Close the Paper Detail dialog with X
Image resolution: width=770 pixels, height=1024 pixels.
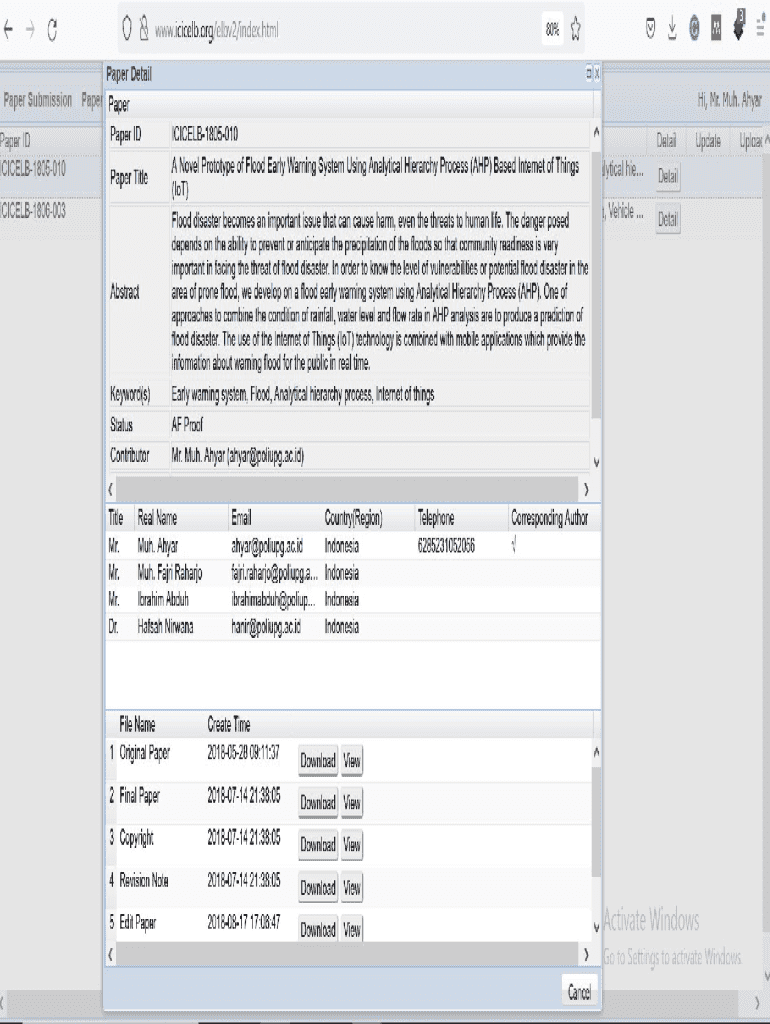(x=597, y=74)
